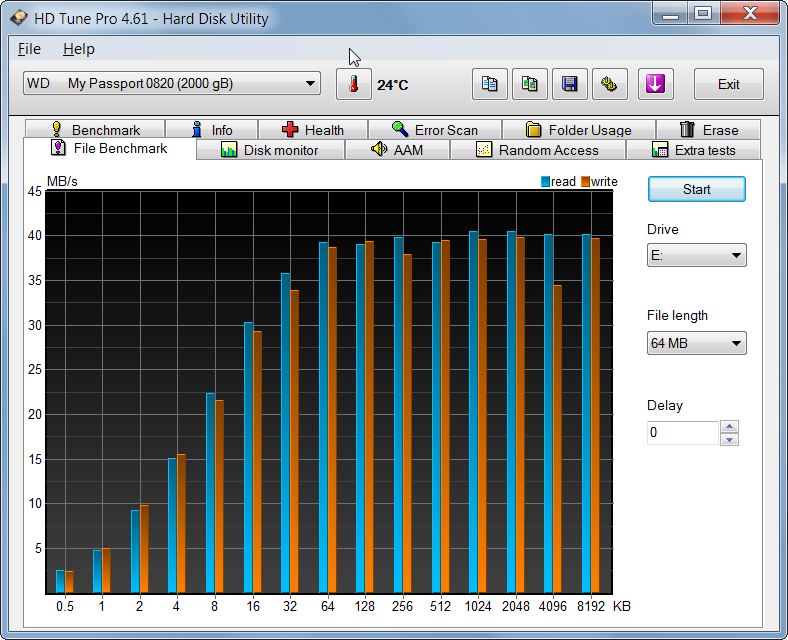Open the Help menu
Viewport: 788px width, 640px height.
(79, 49)
